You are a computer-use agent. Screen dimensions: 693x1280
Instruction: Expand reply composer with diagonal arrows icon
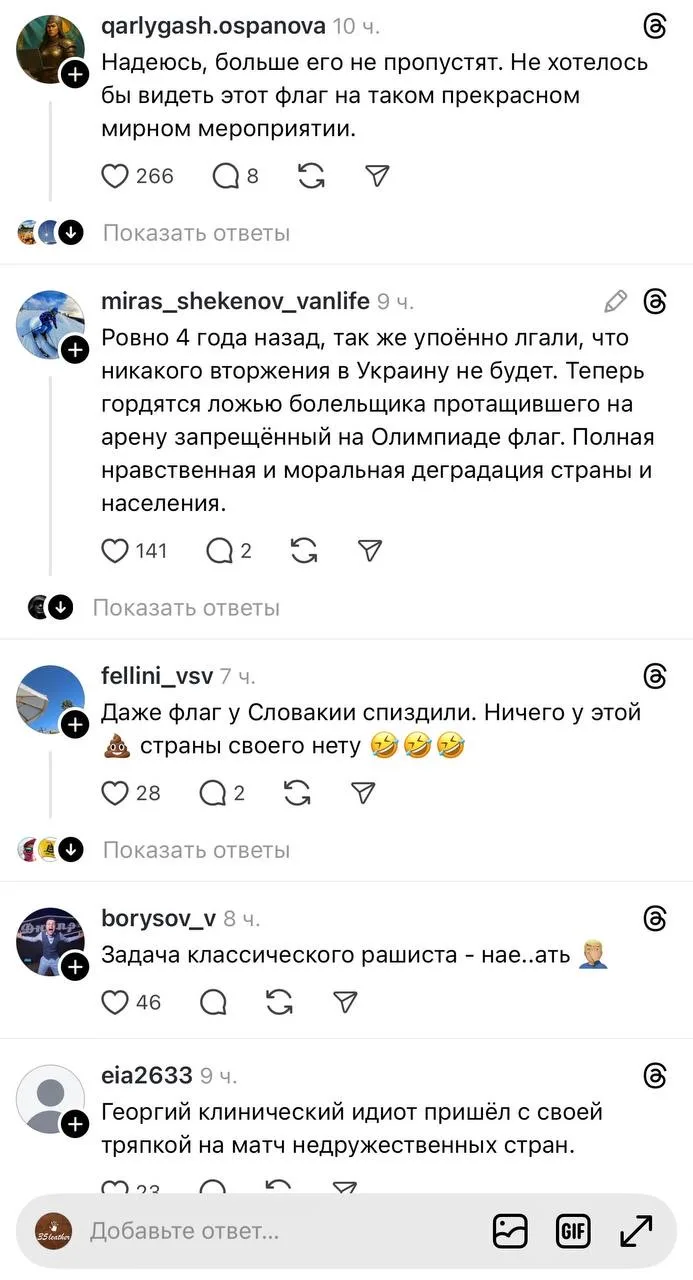click(636, 1230)
